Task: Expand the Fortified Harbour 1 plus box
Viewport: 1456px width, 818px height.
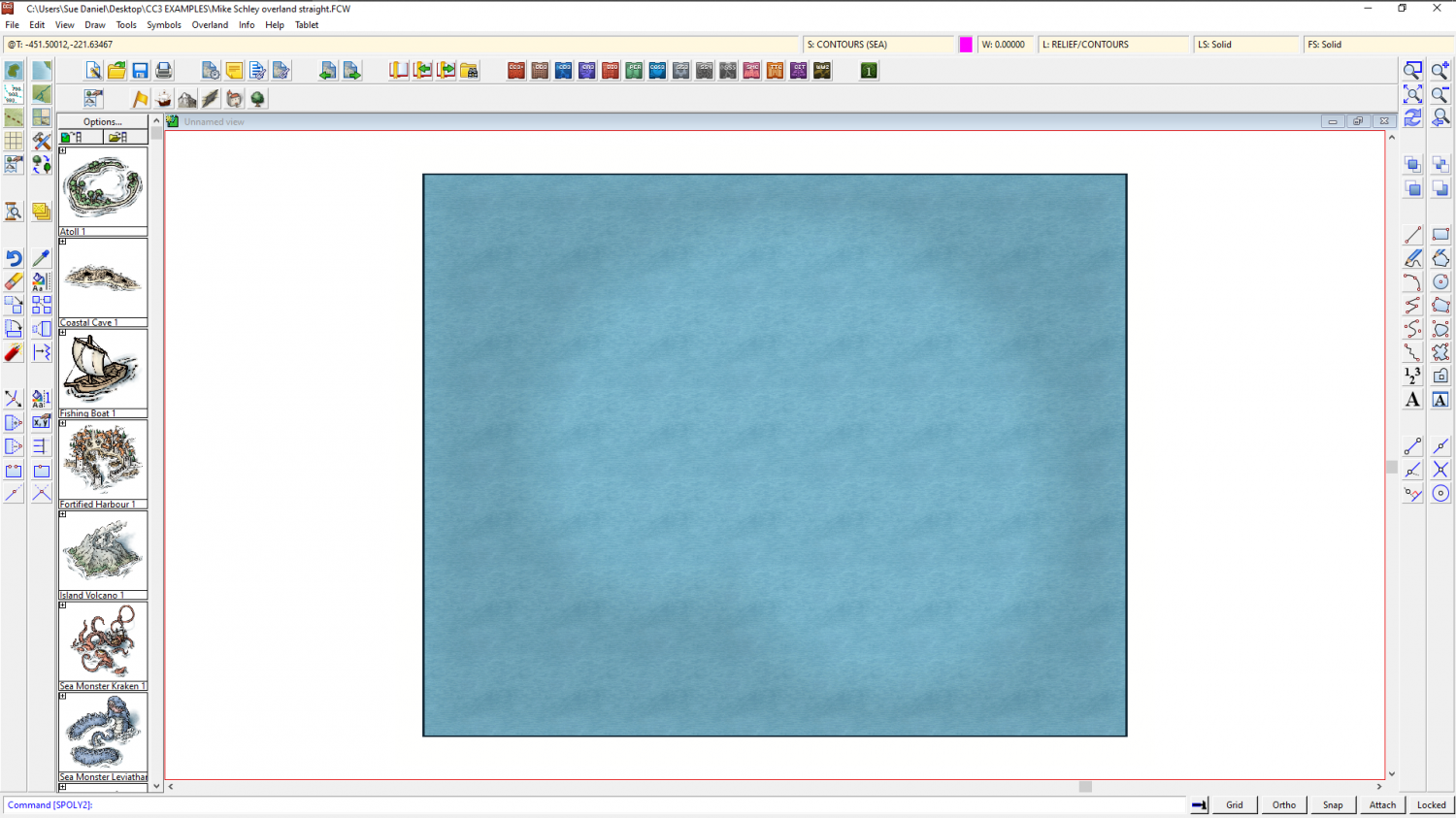Action: click(x=63, y=423)
